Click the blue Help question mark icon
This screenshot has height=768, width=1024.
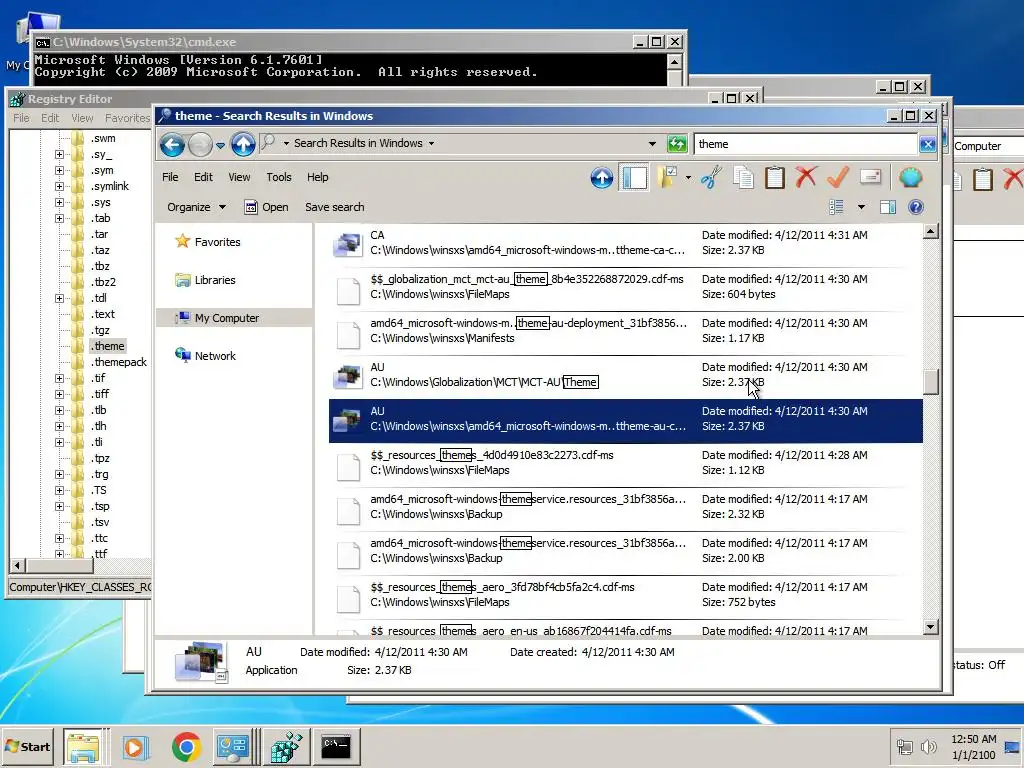click(916, 207)
